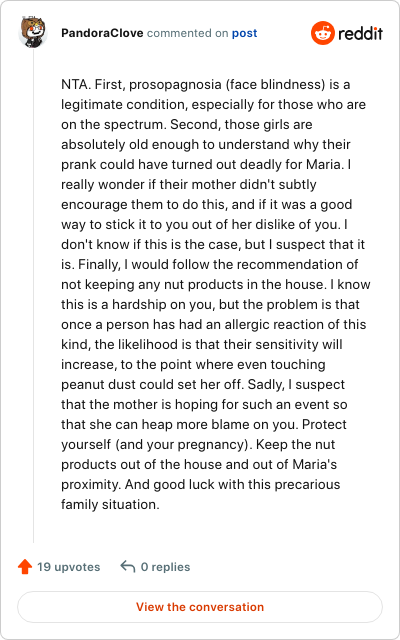Collapse the comment via vertical thread line

[33, 296]
